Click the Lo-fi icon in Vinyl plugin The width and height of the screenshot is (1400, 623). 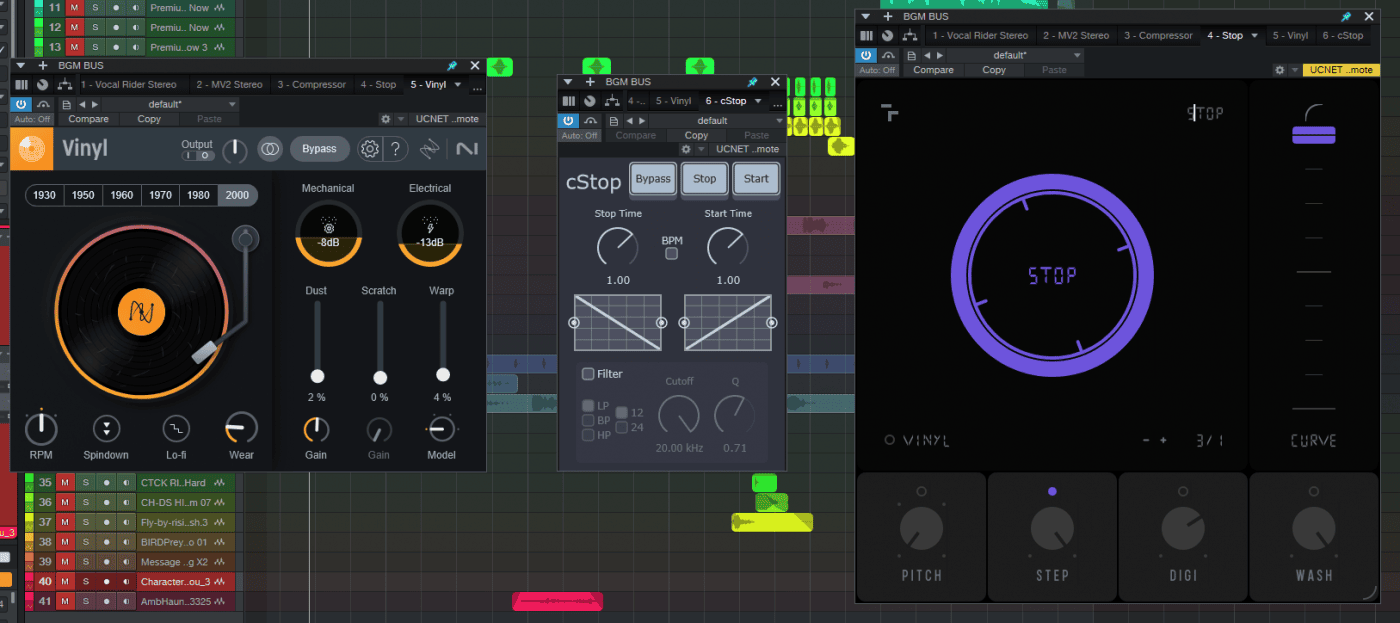pyautogui.click(x=176, y=429)
